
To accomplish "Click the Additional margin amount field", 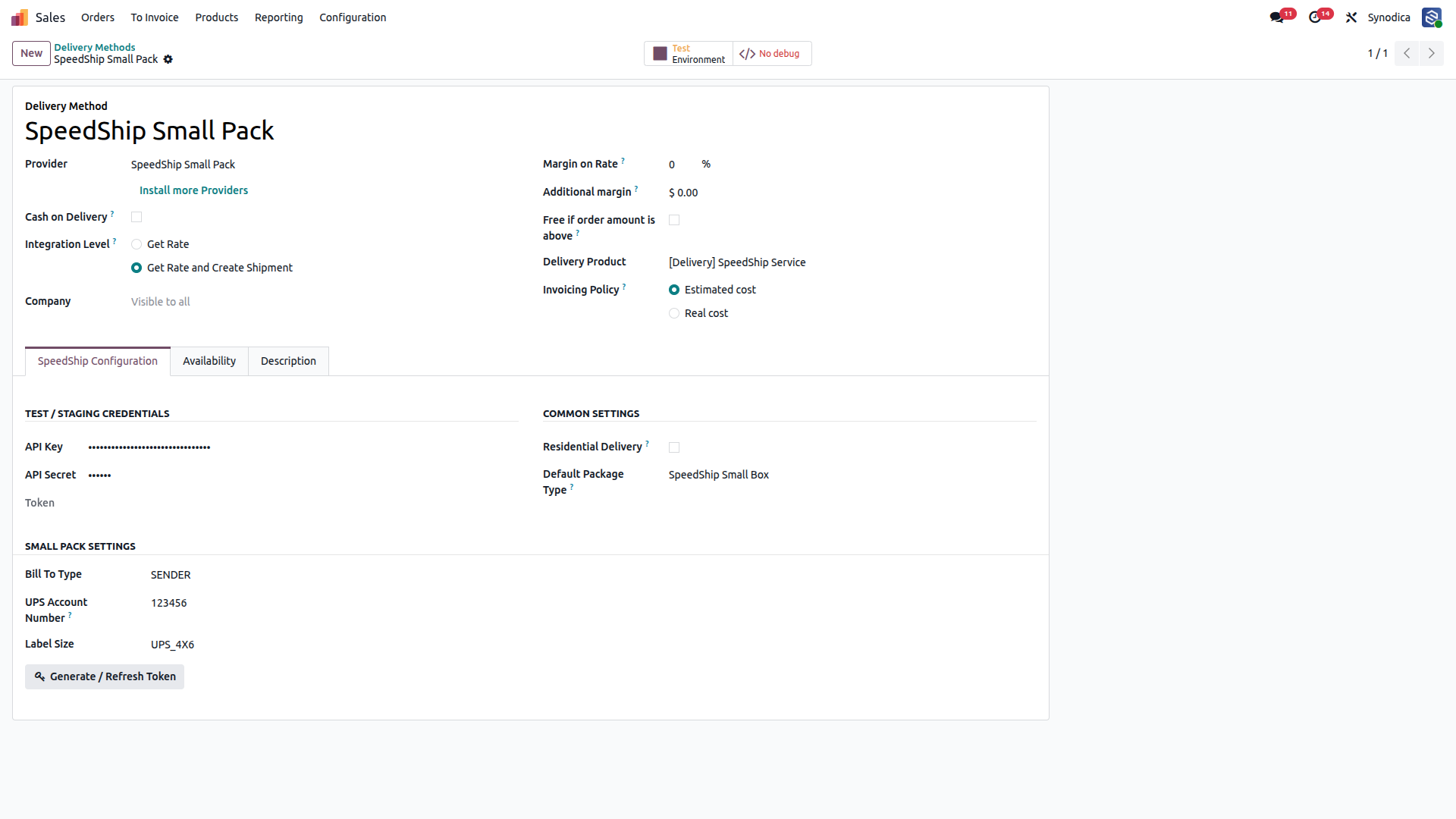I will [x=852, y=193].
